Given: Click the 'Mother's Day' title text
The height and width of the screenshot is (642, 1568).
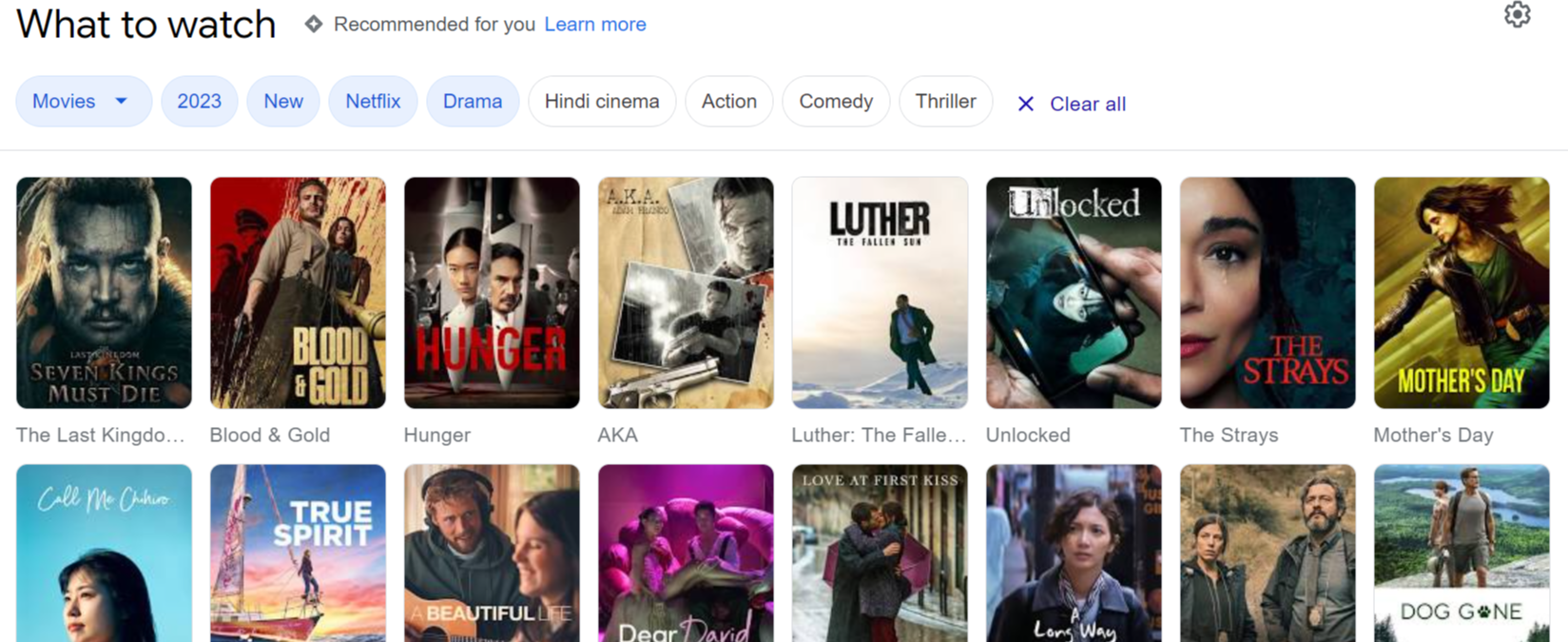Looking at the screenshot, I should click(1434, 435).
